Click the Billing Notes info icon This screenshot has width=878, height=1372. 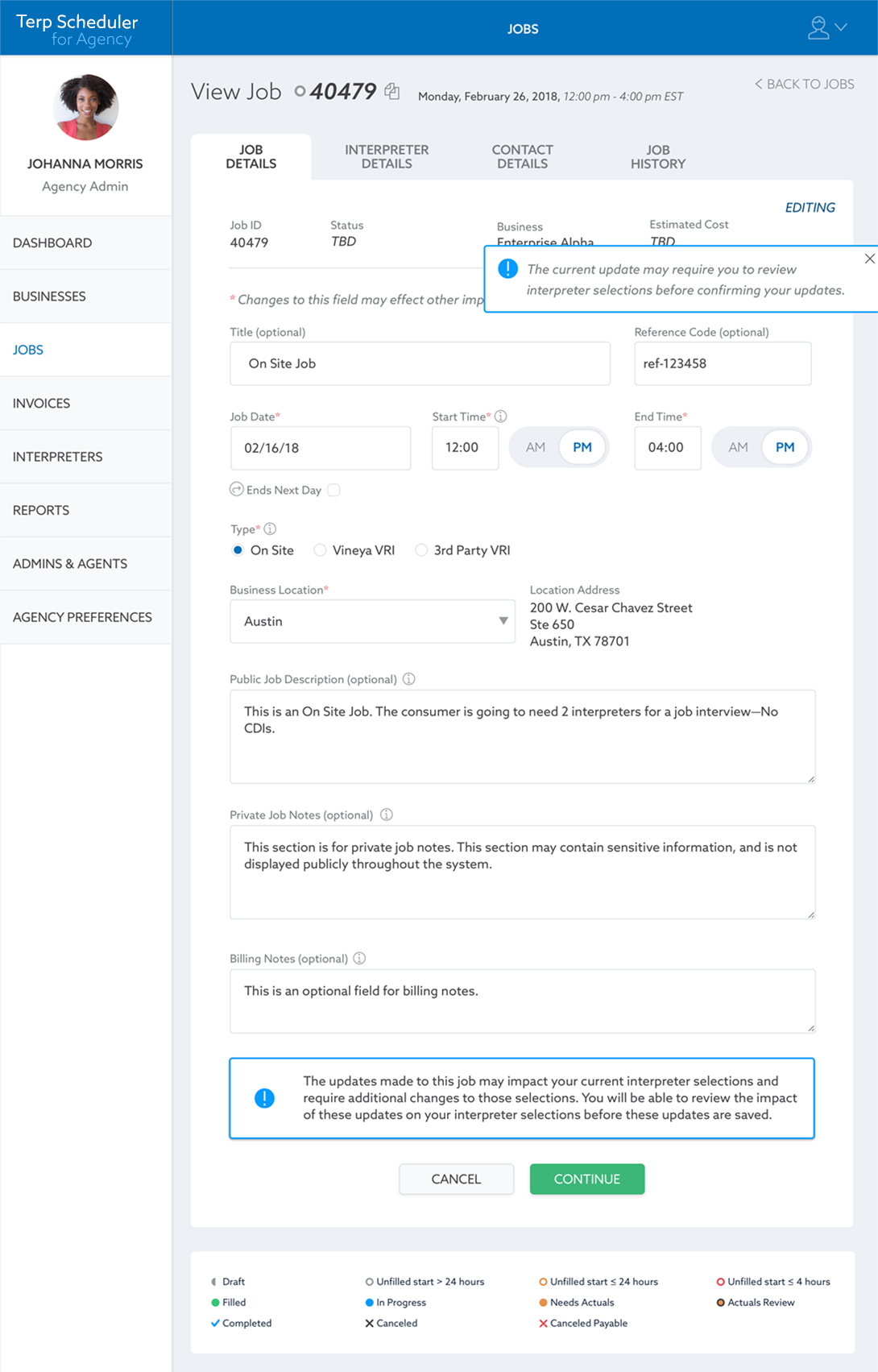tap(360, 959)
